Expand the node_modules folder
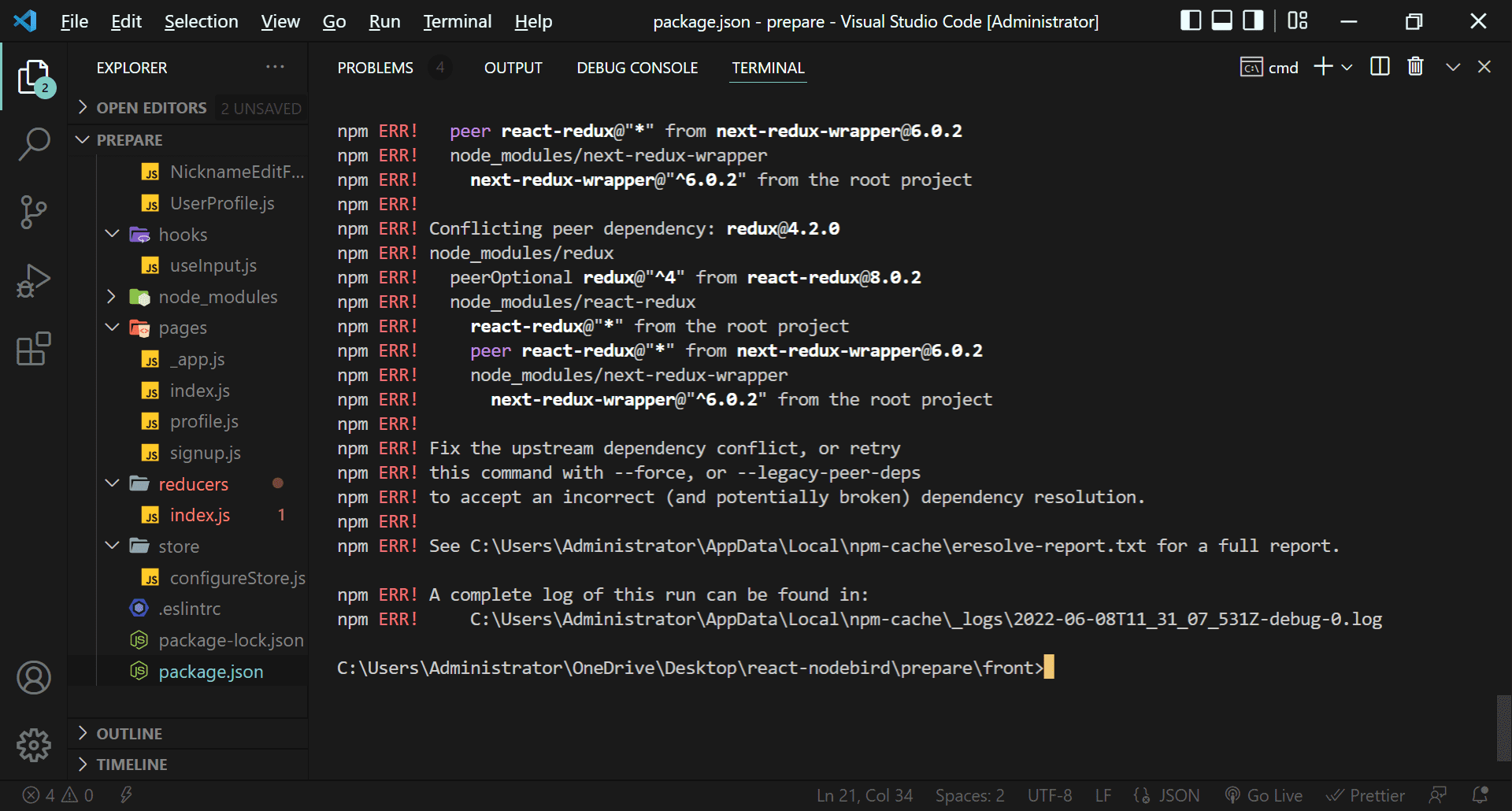The image size is (1512, 811). pos(217,297)
